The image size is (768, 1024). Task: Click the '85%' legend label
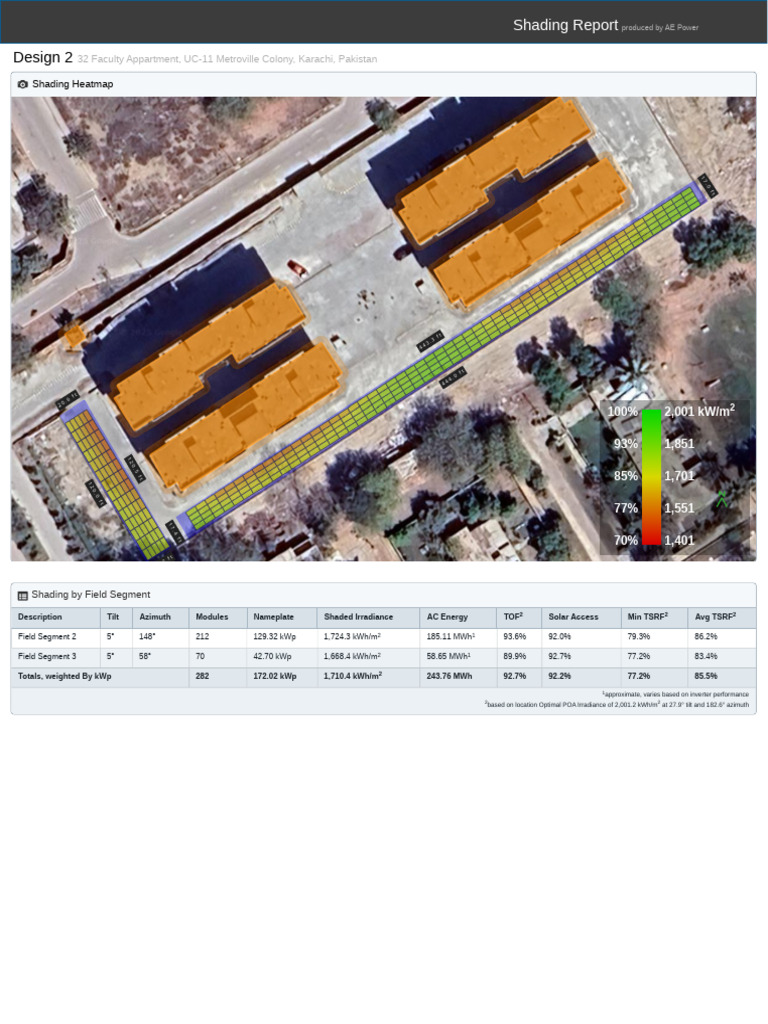(x=626, y=476)
